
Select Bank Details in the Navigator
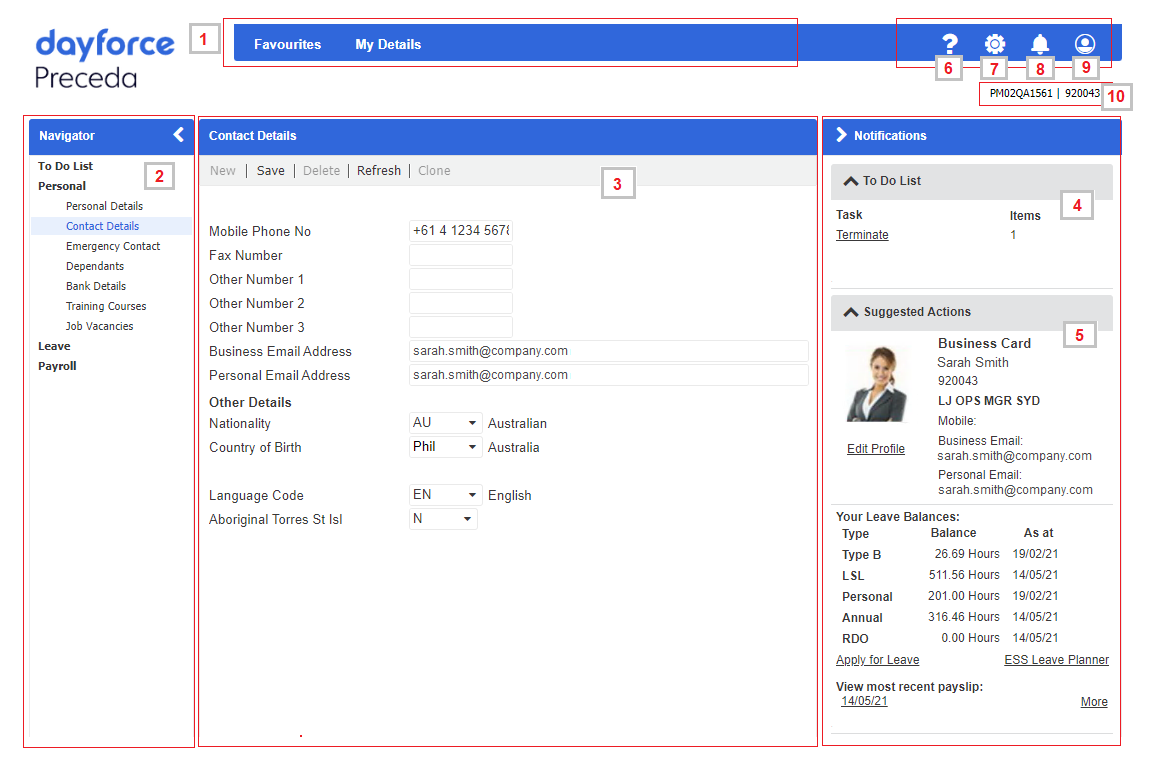coord(96,286)
